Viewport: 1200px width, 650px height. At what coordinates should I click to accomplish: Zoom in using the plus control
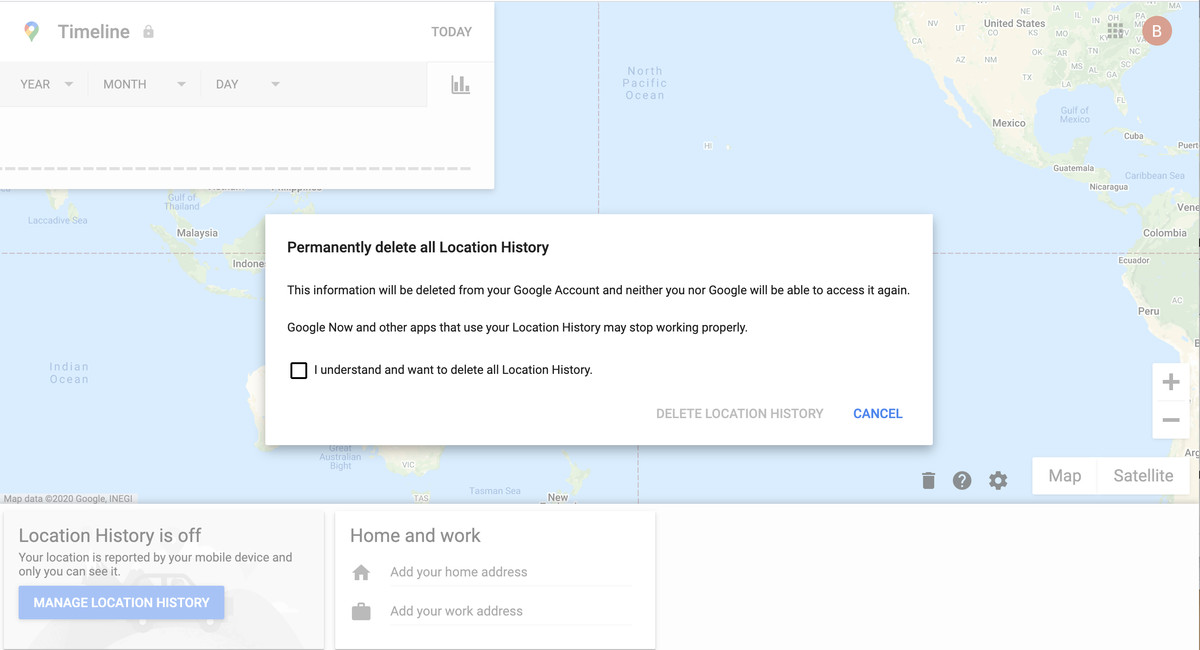(1170, 381)
